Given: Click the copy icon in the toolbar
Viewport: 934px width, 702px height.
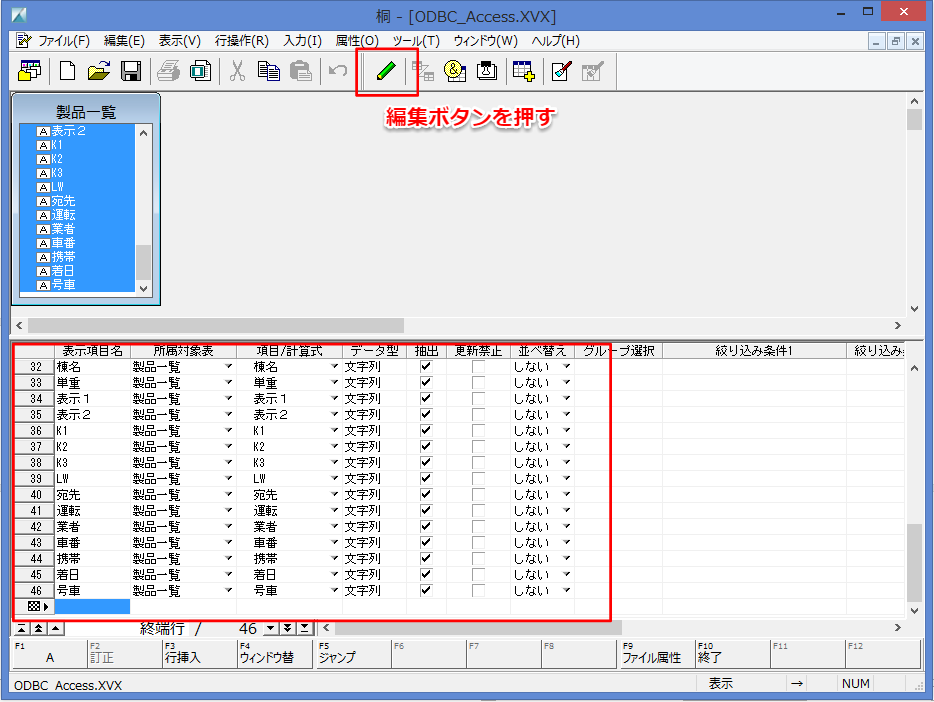Looking at the screenshot, I should coord(268,71).
